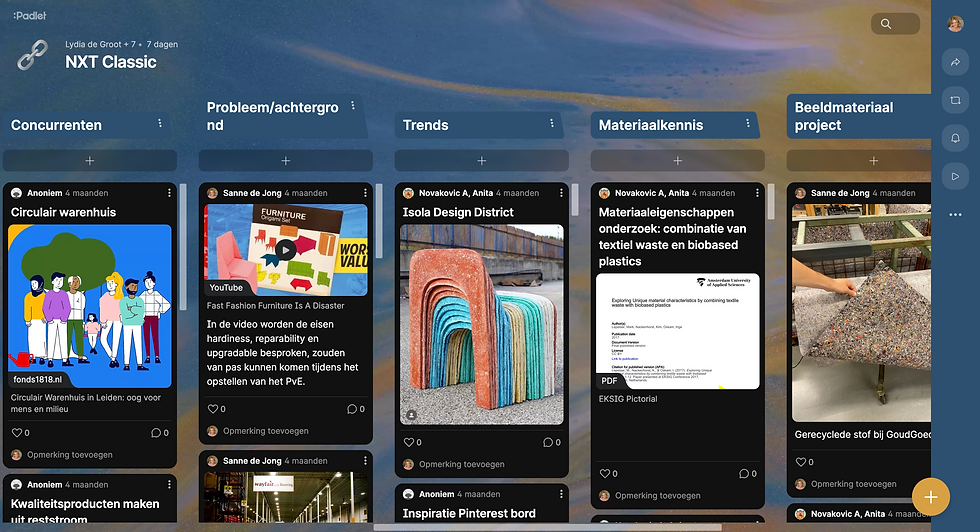The width and height of the screenshot is (980, 532).
Task: Open the Circulair warenhuis illustration thumbnail
Action: (90, 306)
